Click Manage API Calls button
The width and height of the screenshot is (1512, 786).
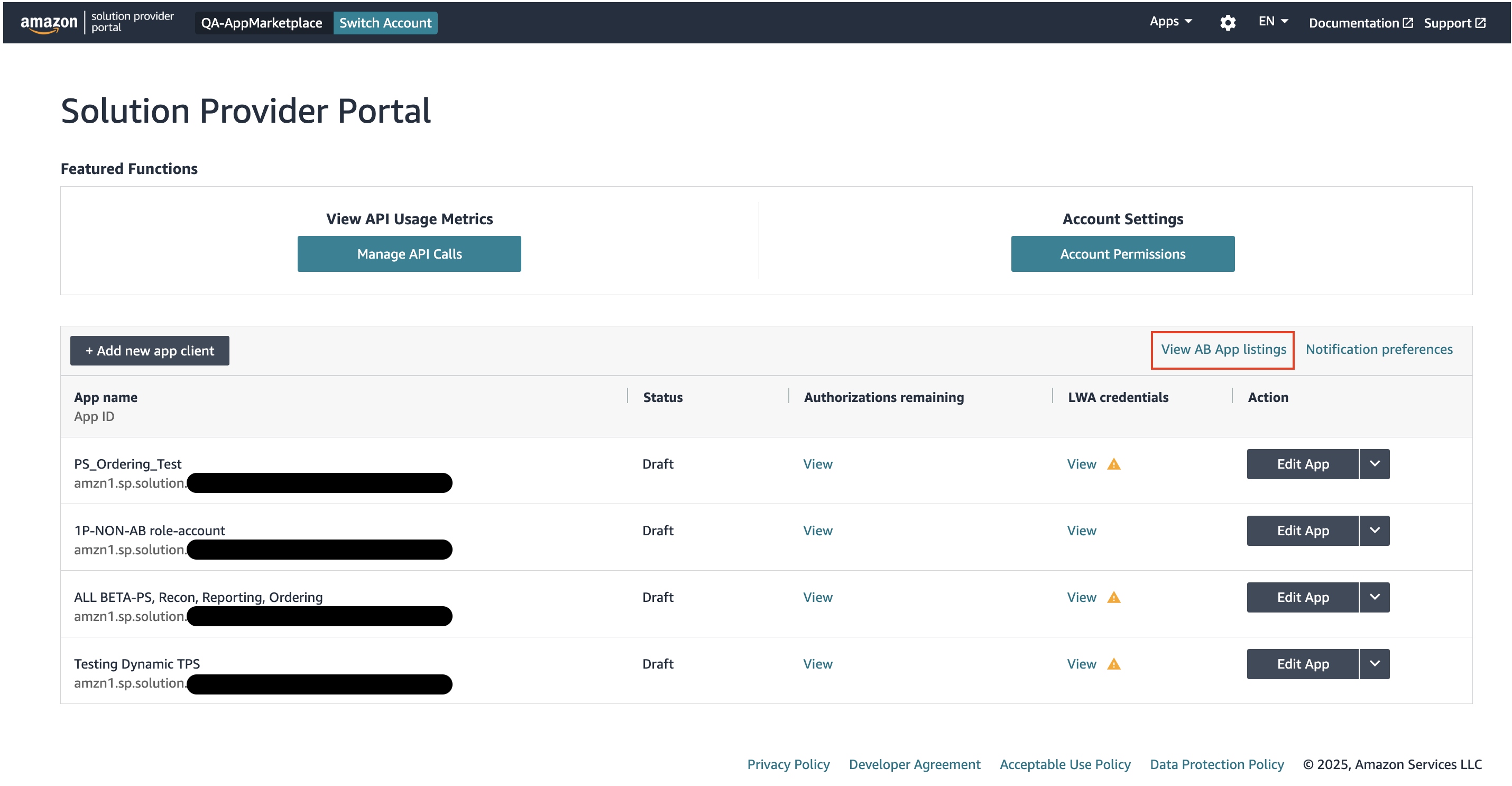pos(409,254)
